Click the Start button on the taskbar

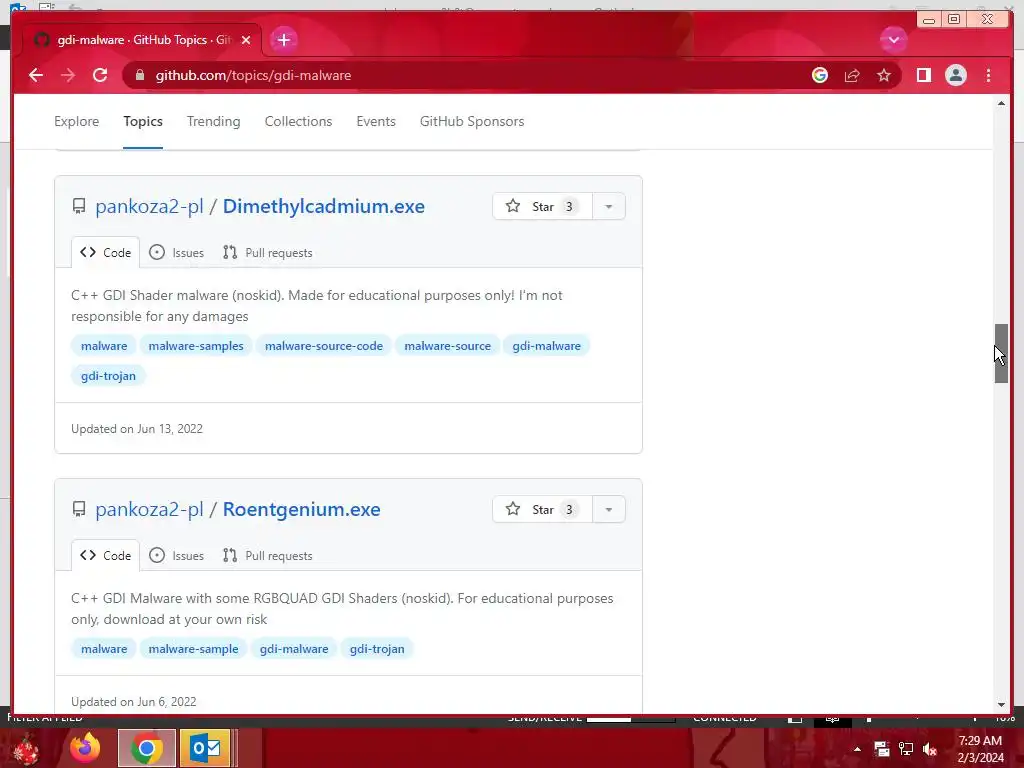click(27, 749)
